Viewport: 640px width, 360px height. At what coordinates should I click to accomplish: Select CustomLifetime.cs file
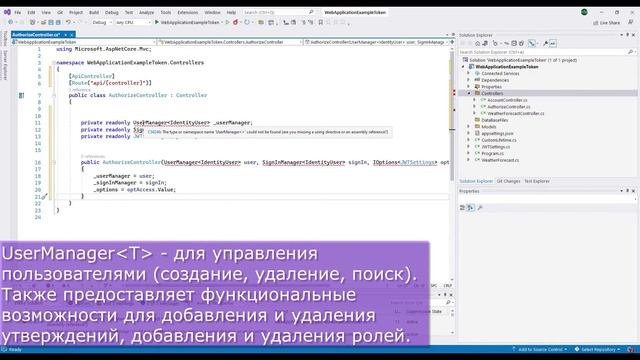[x=499, y=140]
